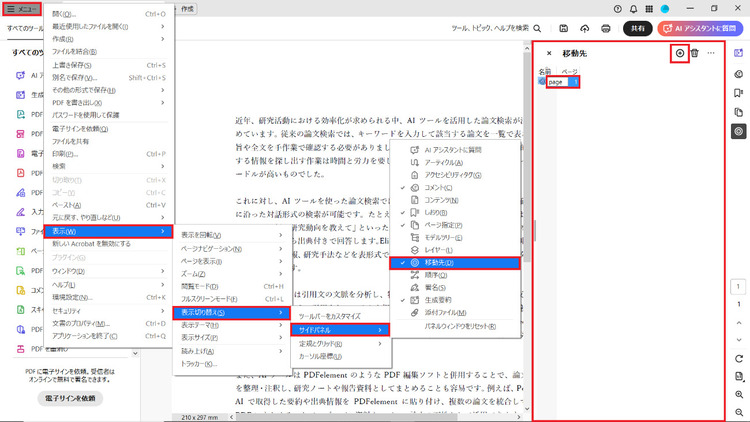Choose フルスクリーンモード(F) entry
The image size is (750, 422).
coord(232,299)
